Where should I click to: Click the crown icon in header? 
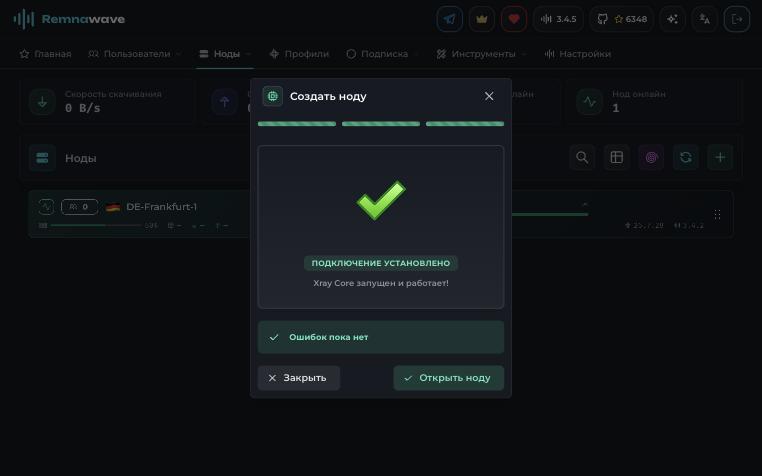(x=482, y=19)
